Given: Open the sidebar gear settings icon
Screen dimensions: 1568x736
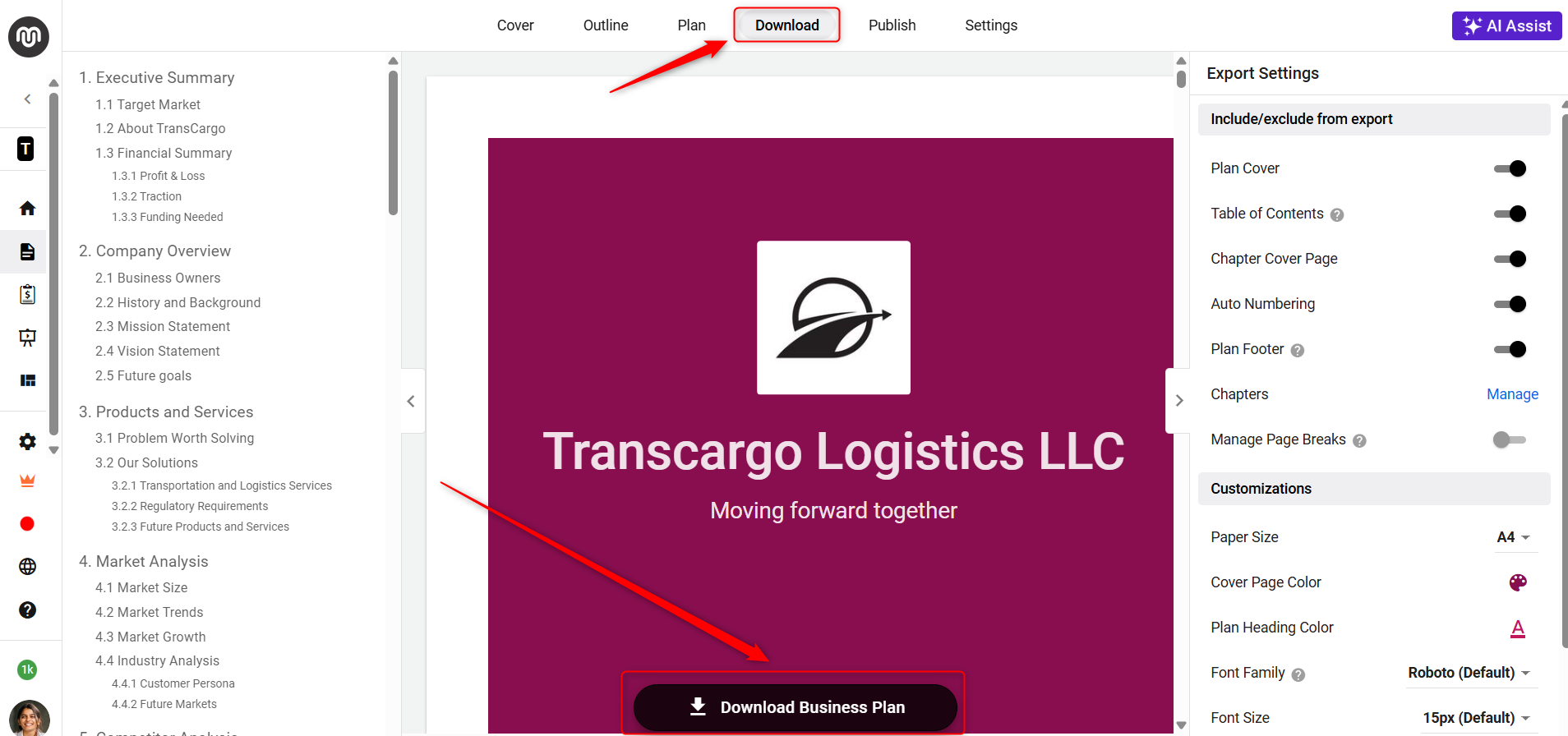Looking at the screenshot, I should pyautogui.click(x=27, y=442).
